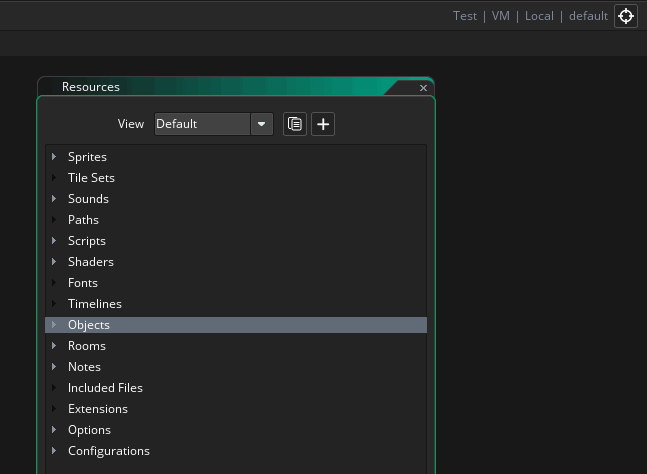Click the plus icon to add view

pos(323,124)
